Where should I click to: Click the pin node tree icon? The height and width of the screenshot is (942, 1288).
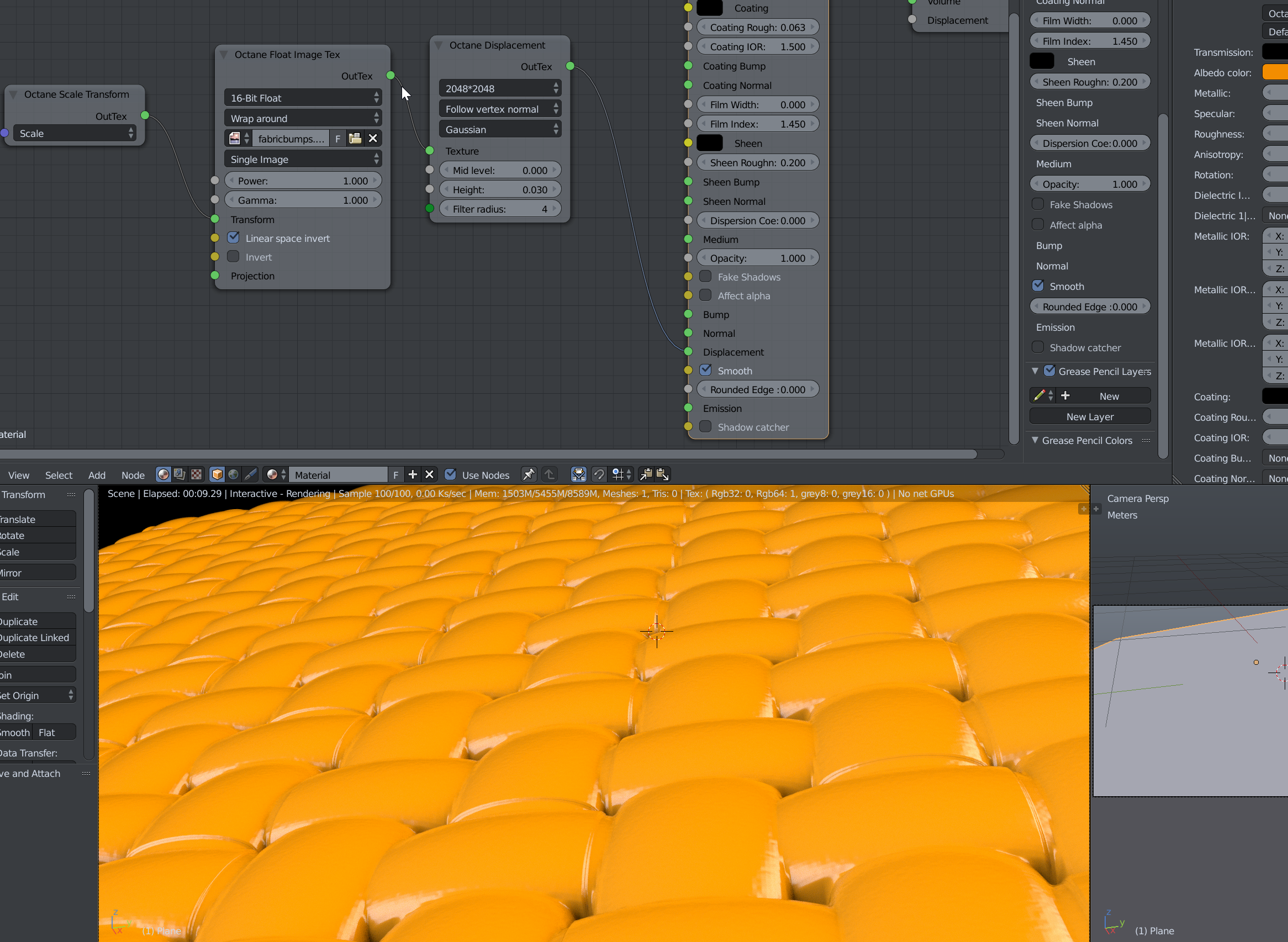(x=529, y=474)
